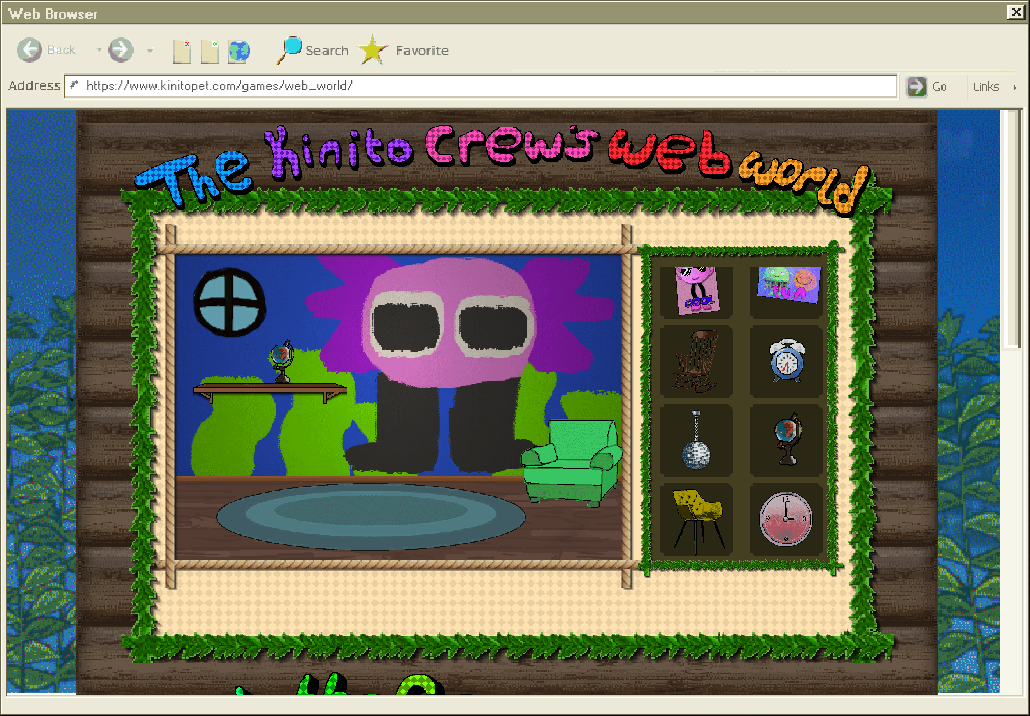
Task: Select the pink "Cool" poster item
Action: 695,290
